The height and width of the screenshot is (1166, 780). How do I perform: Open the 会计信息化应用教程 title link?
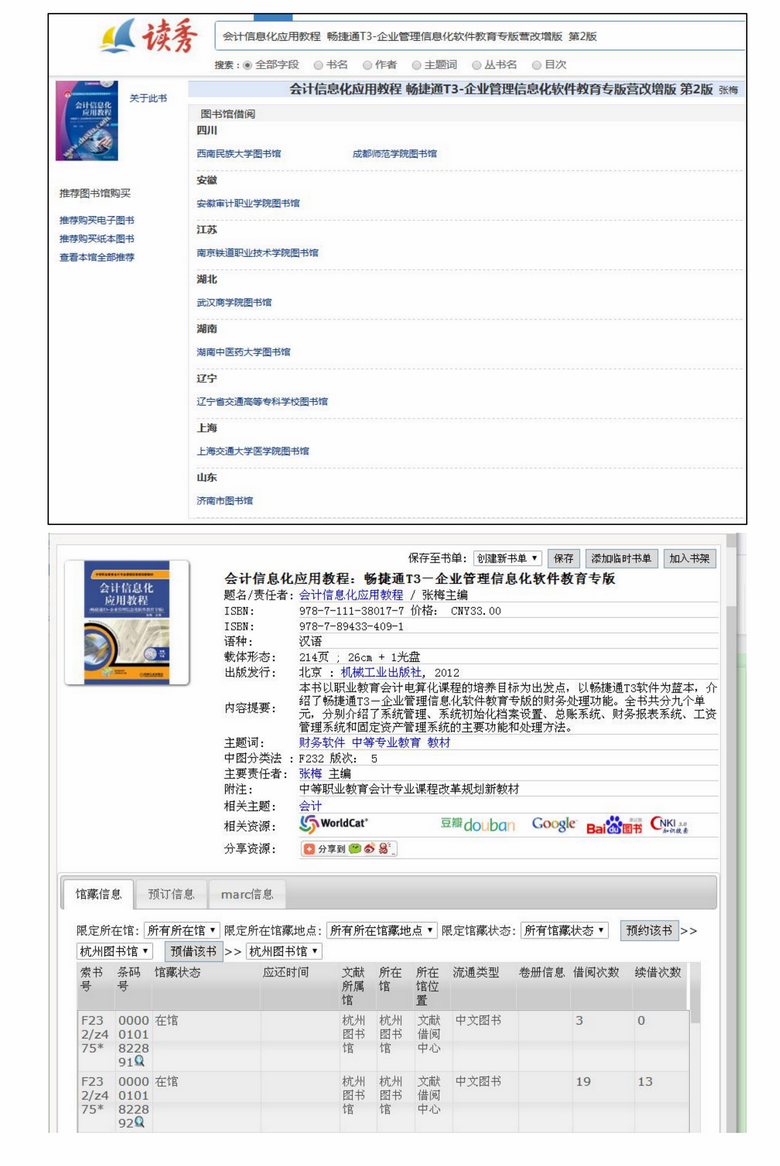351,595
